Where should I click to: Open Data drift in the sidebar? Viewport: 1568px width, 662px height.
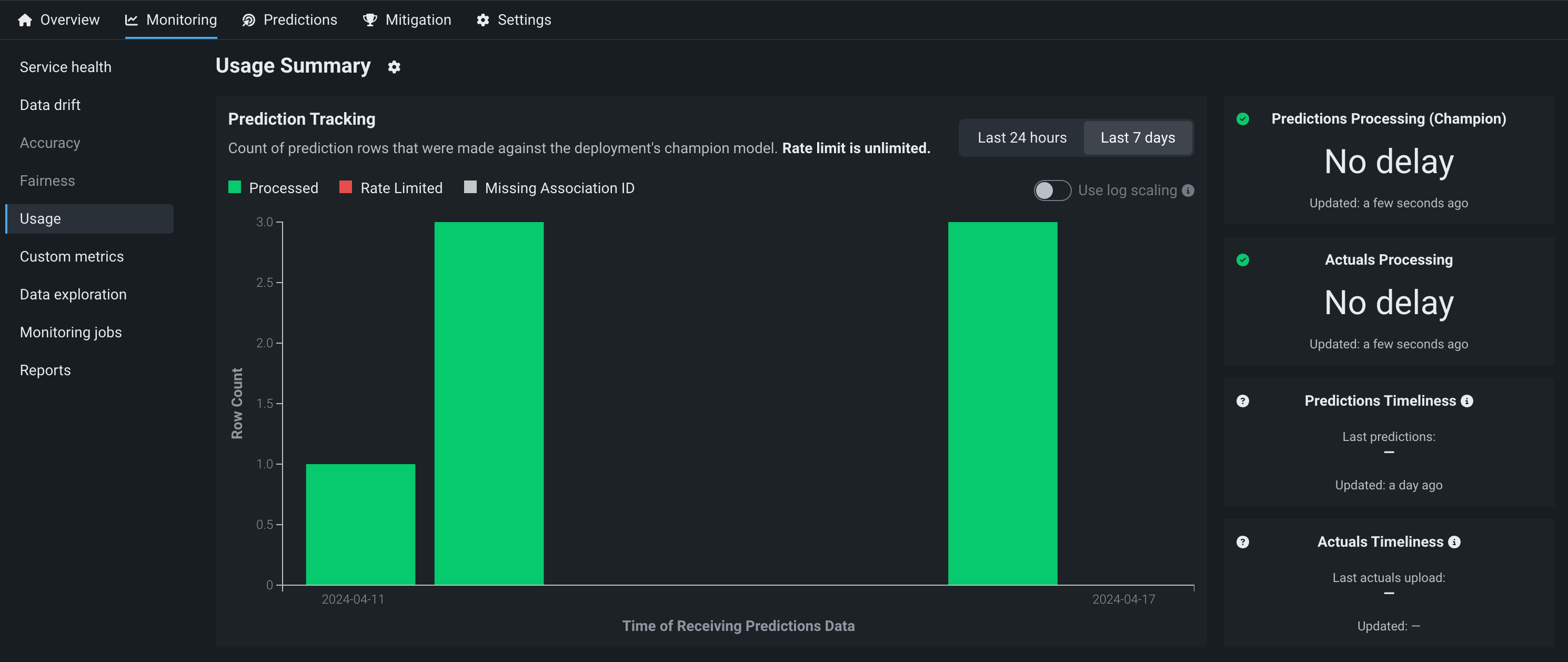50,105
